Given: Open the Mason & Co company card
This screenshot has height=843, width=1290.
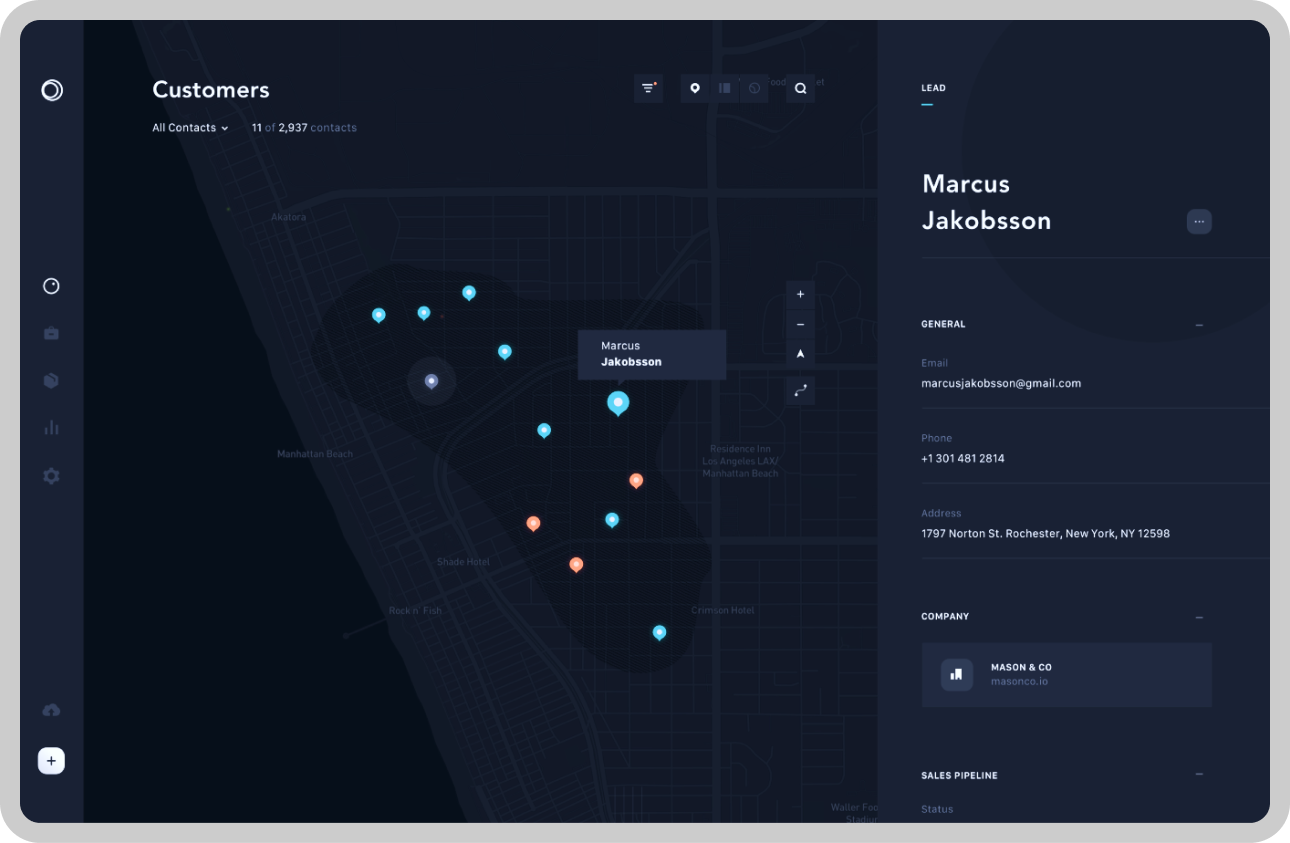Looking at the screenshot, I should (1066, 675).
